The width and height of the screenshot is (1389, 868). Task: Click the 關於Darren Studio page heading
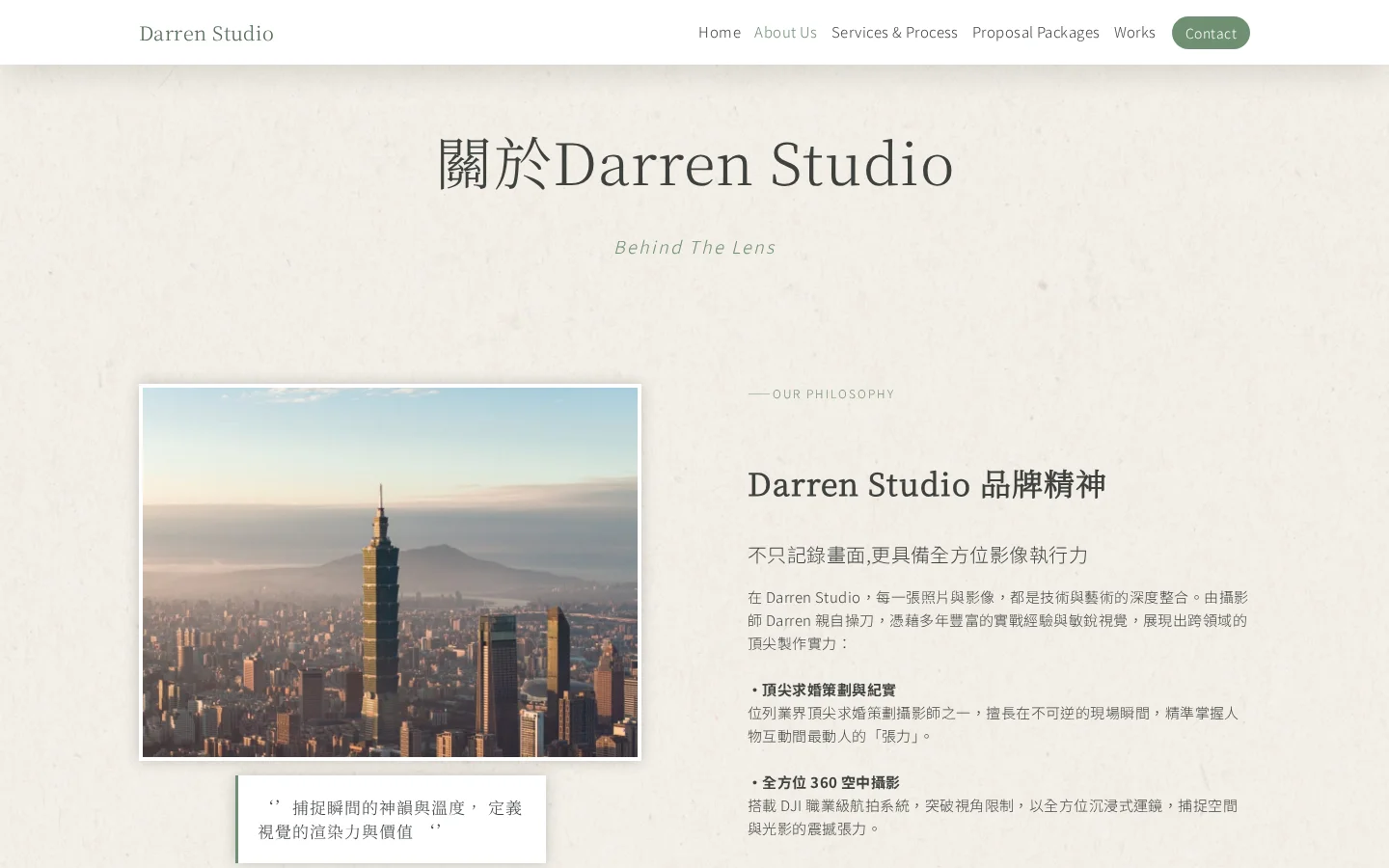(694, 163)
